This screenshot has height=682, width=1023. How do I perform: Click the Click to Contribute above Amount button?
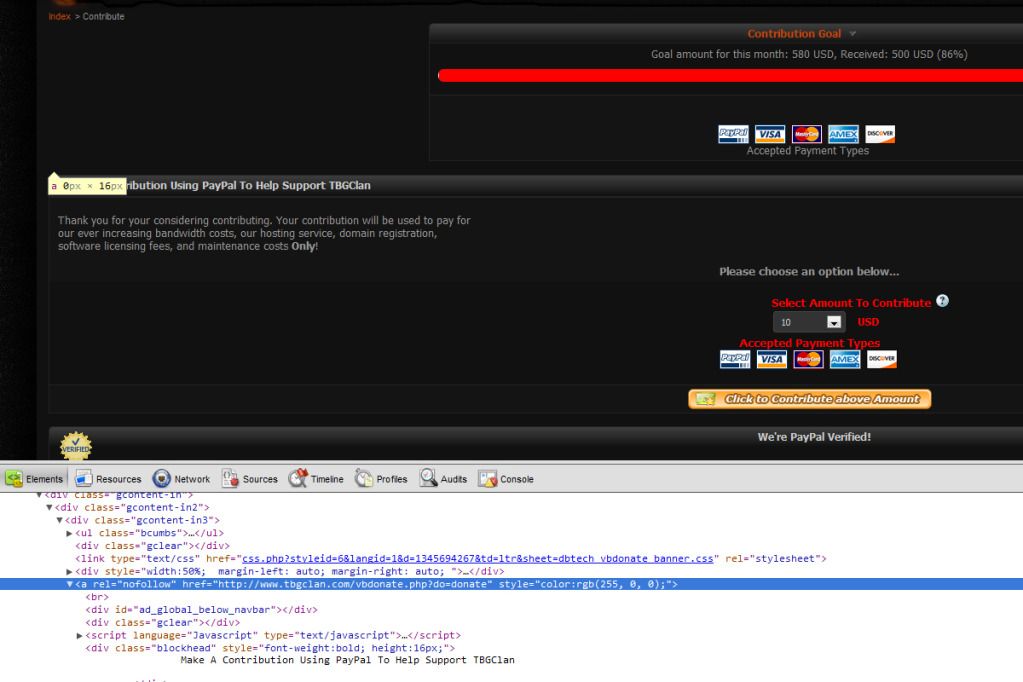point(810,399)
